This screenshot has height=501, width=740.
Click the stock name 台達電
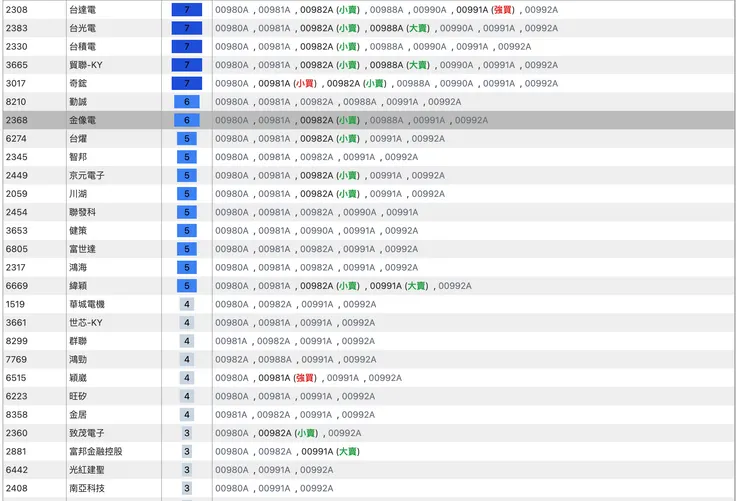tap(83, 10)
